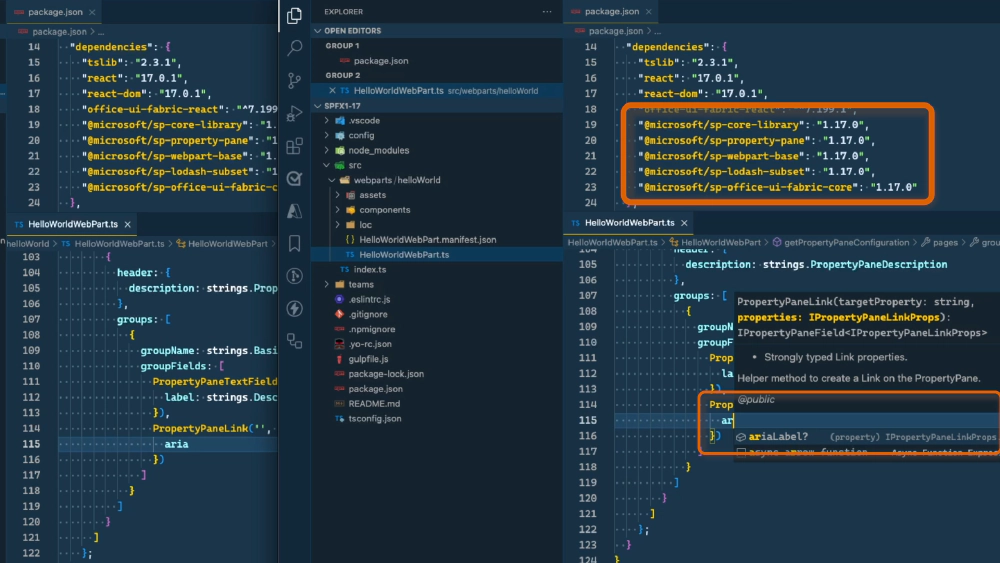1000x563 pixels.
Task: Open Run and Debug view icon
Action: click(x=294, y=114)
